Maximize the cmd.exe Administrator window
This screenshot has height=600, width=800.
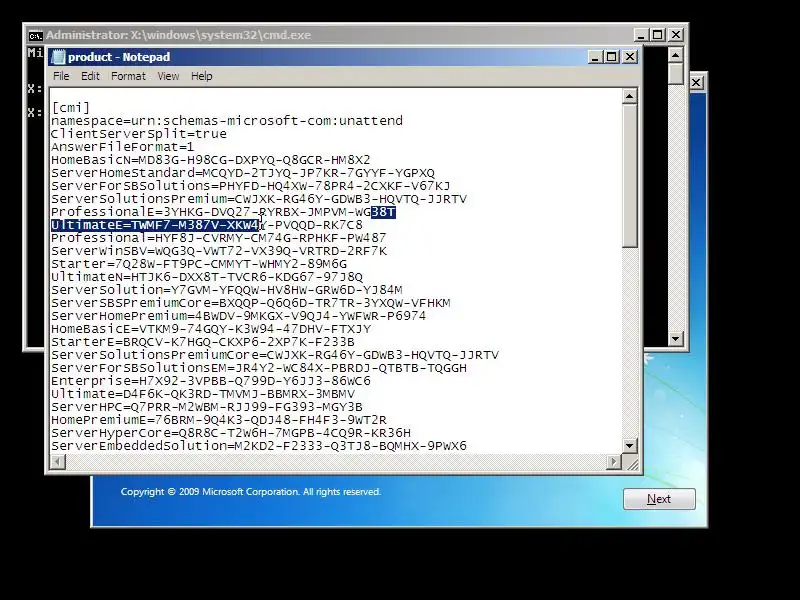pos(658,35)
